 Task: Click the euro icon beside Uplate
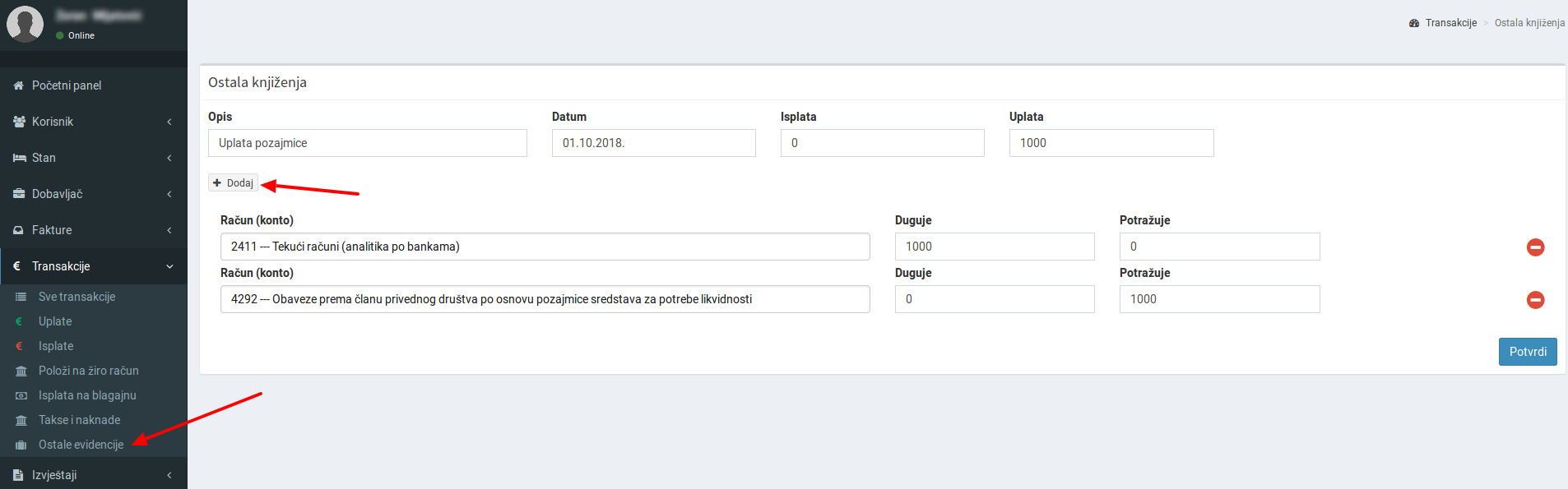pos(20,321)
